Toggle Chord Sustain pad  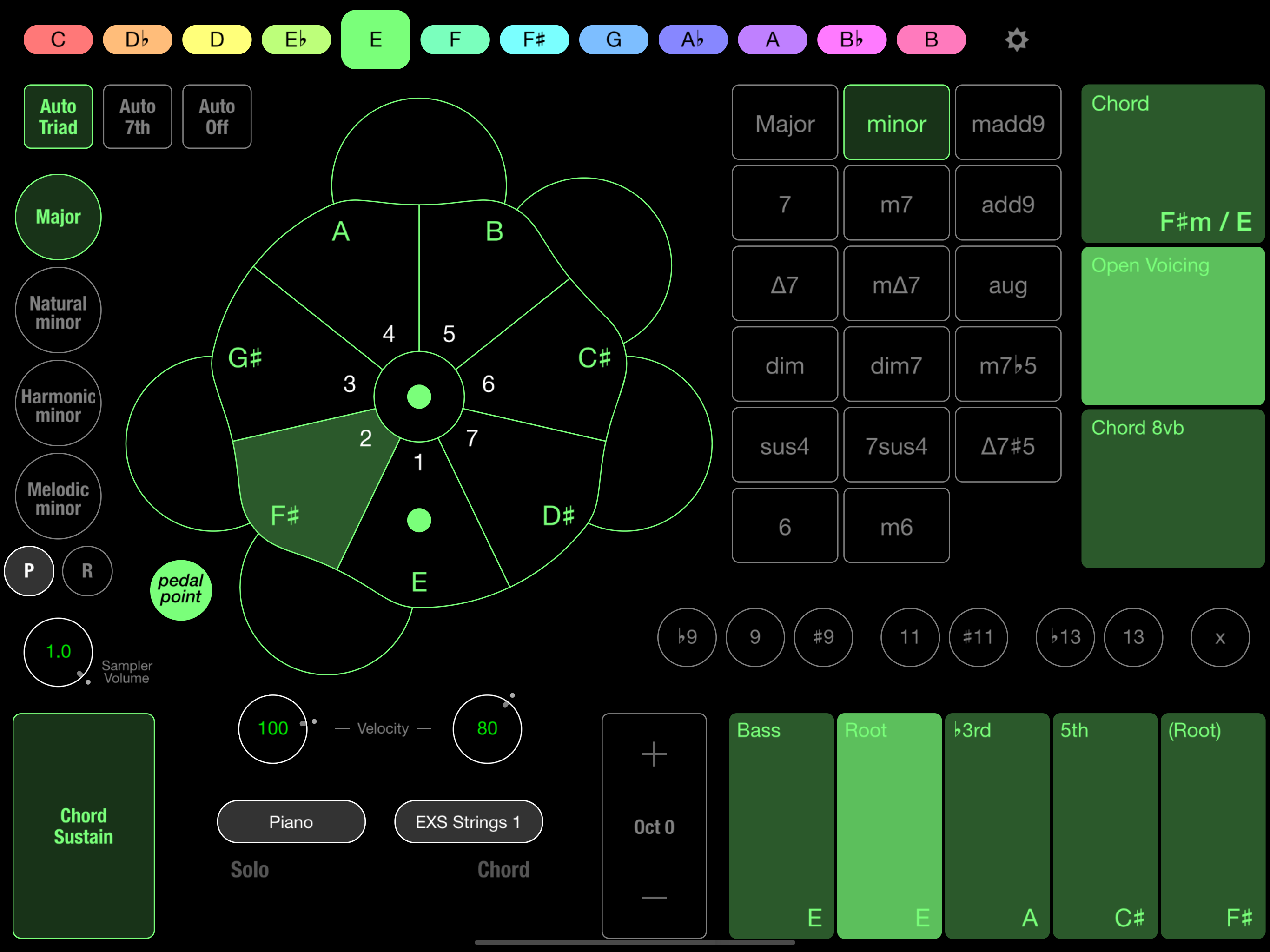coord(84,826)
